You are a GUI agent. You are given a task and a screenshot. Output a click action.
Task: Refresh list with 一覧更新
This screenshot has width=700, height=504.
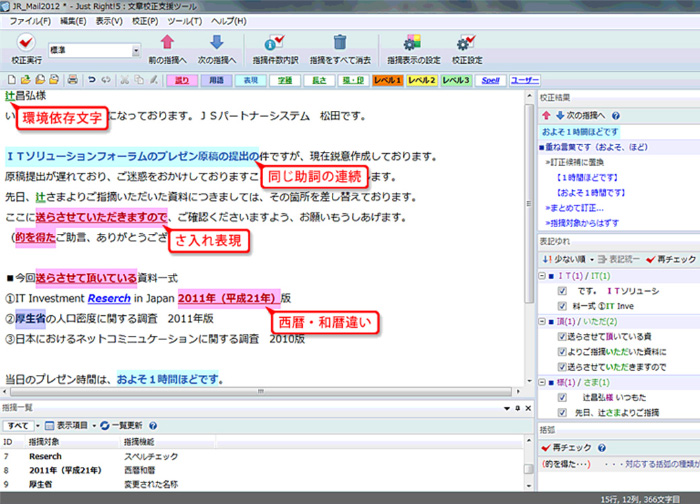tap(121, 425)
